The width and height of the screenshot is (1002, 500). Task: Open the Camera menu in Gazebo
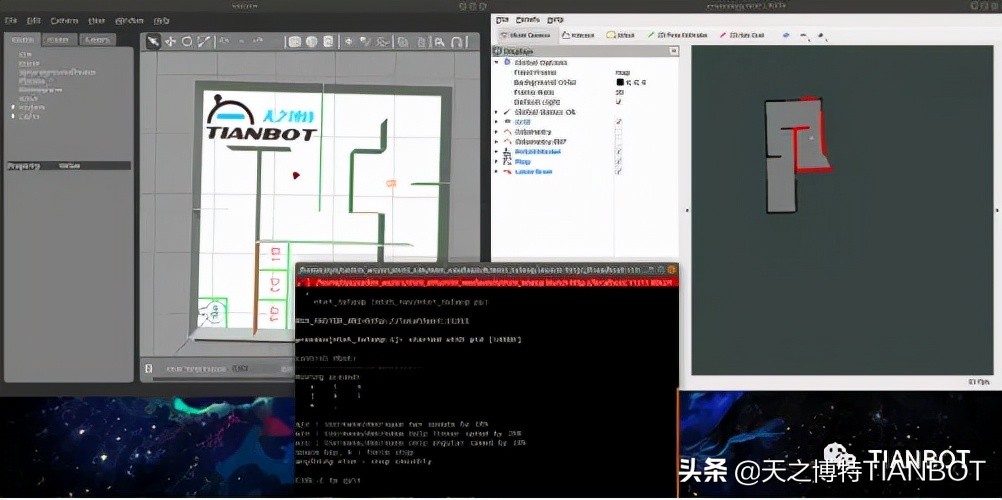point(64,20)
